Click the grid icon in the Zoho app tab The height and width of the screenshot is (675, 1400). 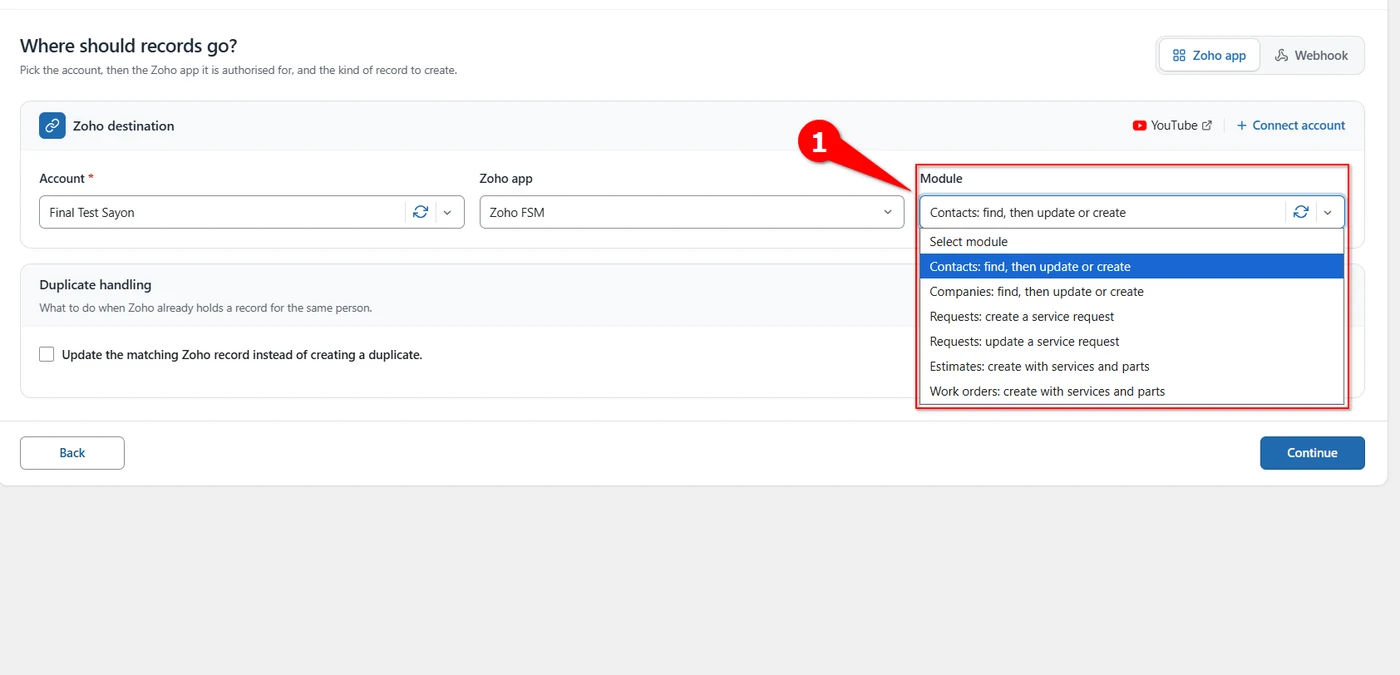tap(1179, 55)
